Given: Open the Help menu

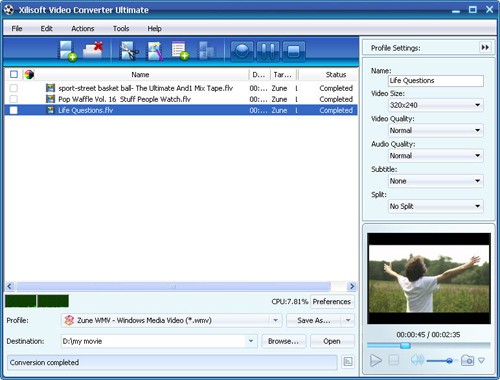Looking at the screenshot, I should coord(155,28).
